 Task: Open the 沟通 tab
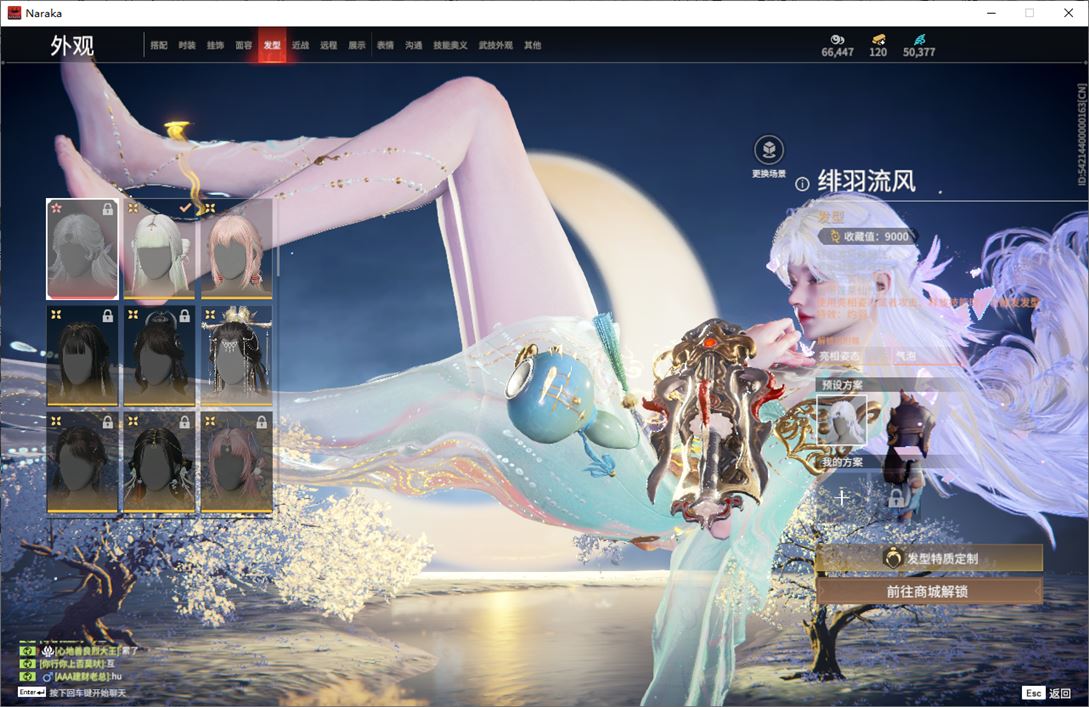coord(414,45)
